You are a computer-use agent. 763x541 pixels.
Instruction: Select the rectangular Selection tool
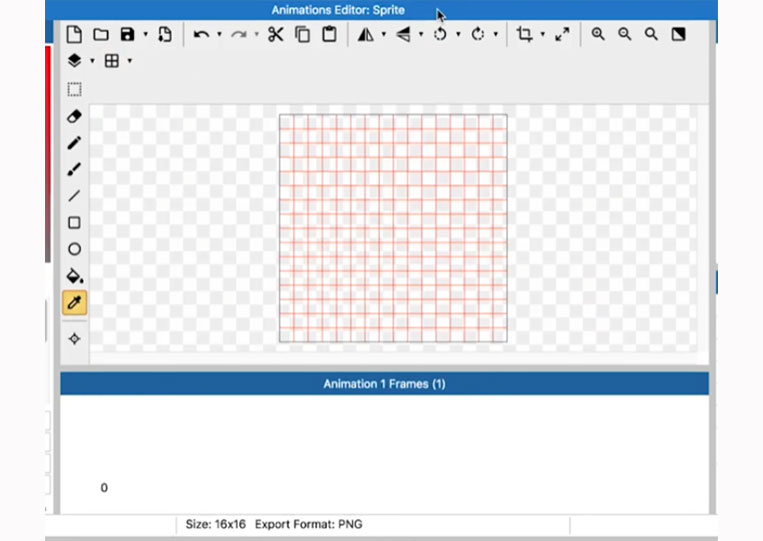click(x=74, y=90)
